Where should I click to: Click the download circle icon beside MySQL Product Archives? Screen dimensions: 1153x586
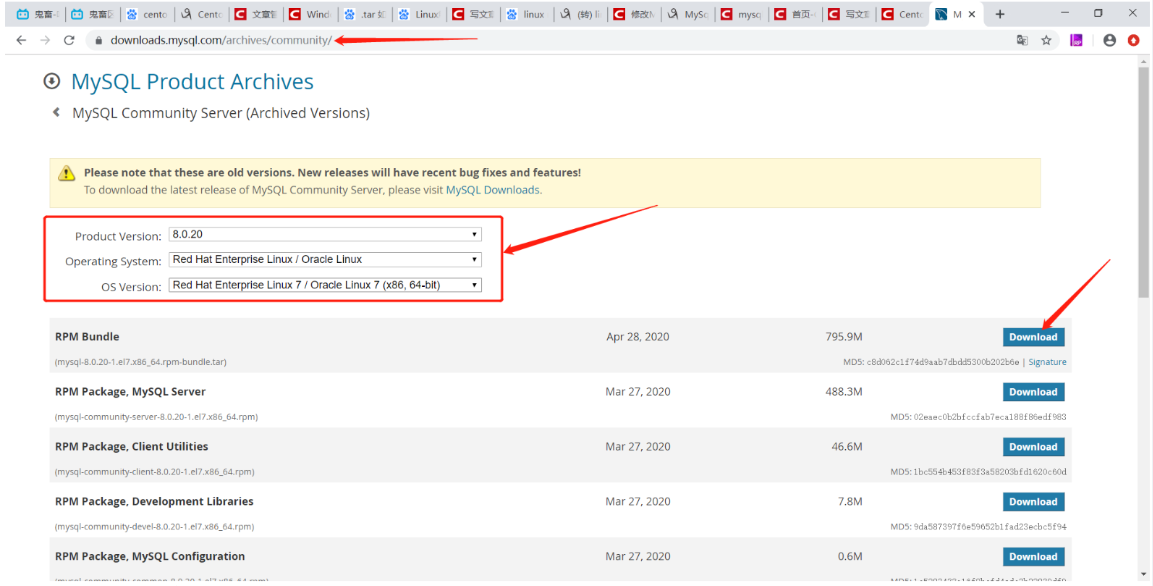point(51,82)
